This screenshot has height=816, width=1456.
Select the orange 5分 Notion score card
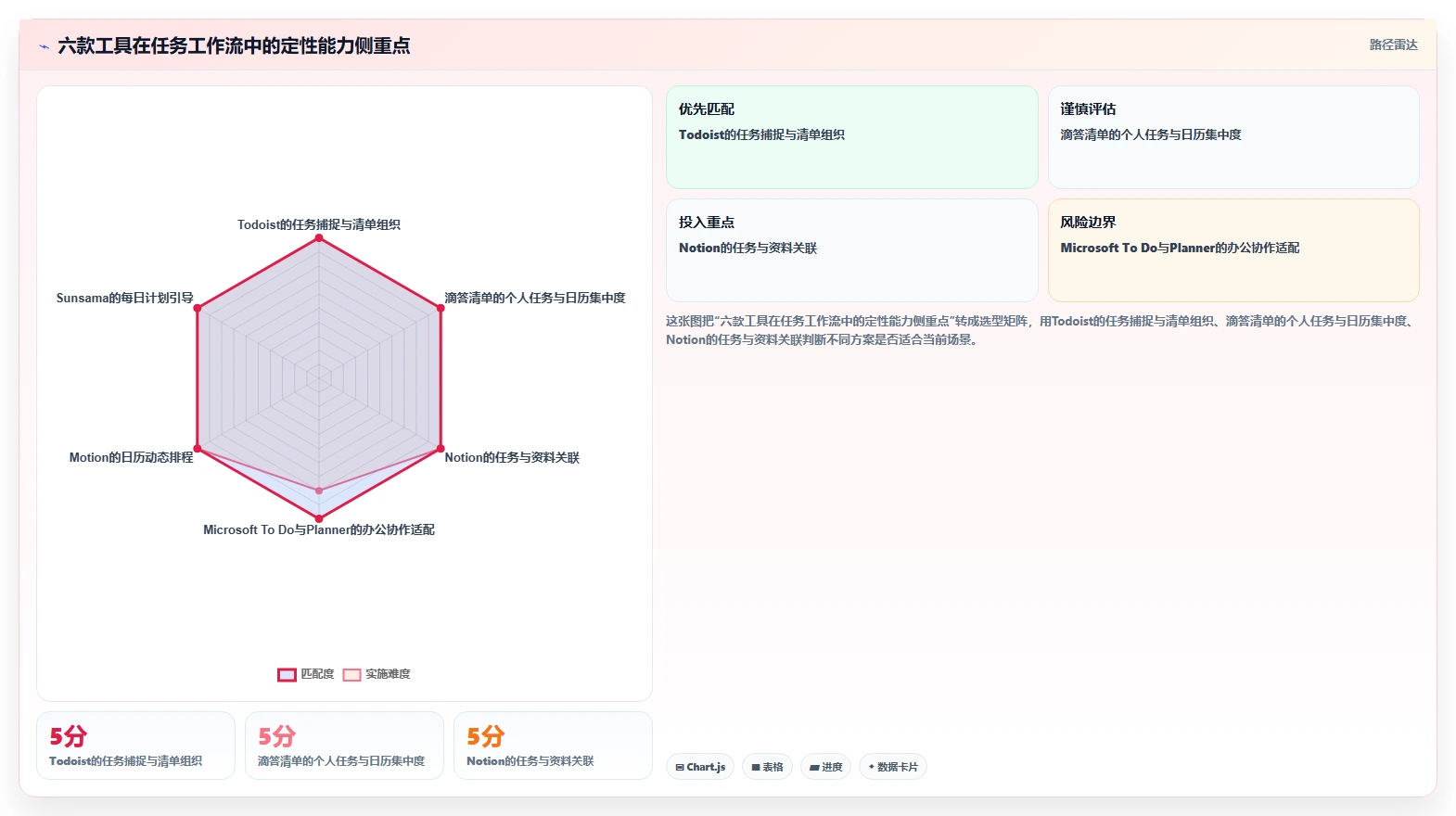point(553,746)
